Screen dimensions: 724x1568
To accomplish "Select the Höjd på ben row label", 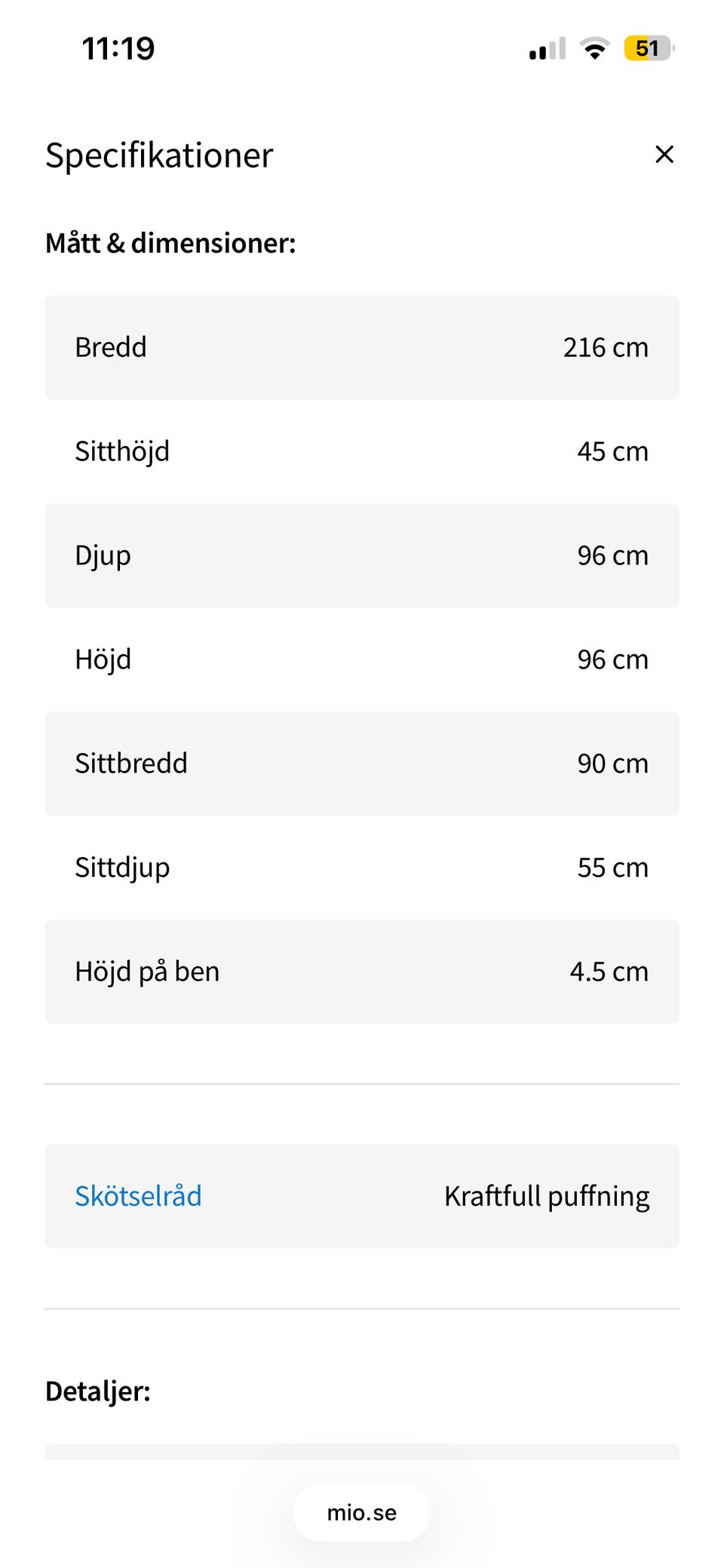I will tap(147, 972).
